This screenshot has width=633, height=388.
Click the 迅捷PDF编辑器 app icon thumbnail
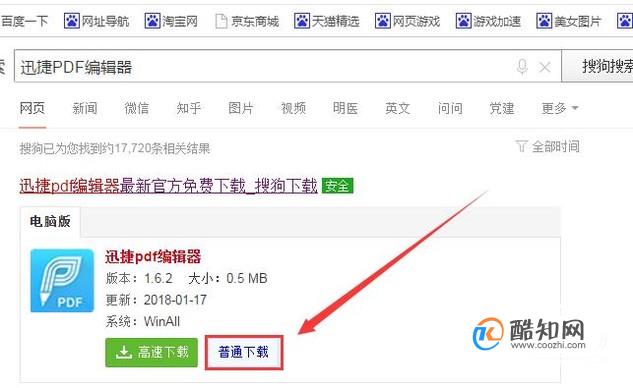point(62,281)
